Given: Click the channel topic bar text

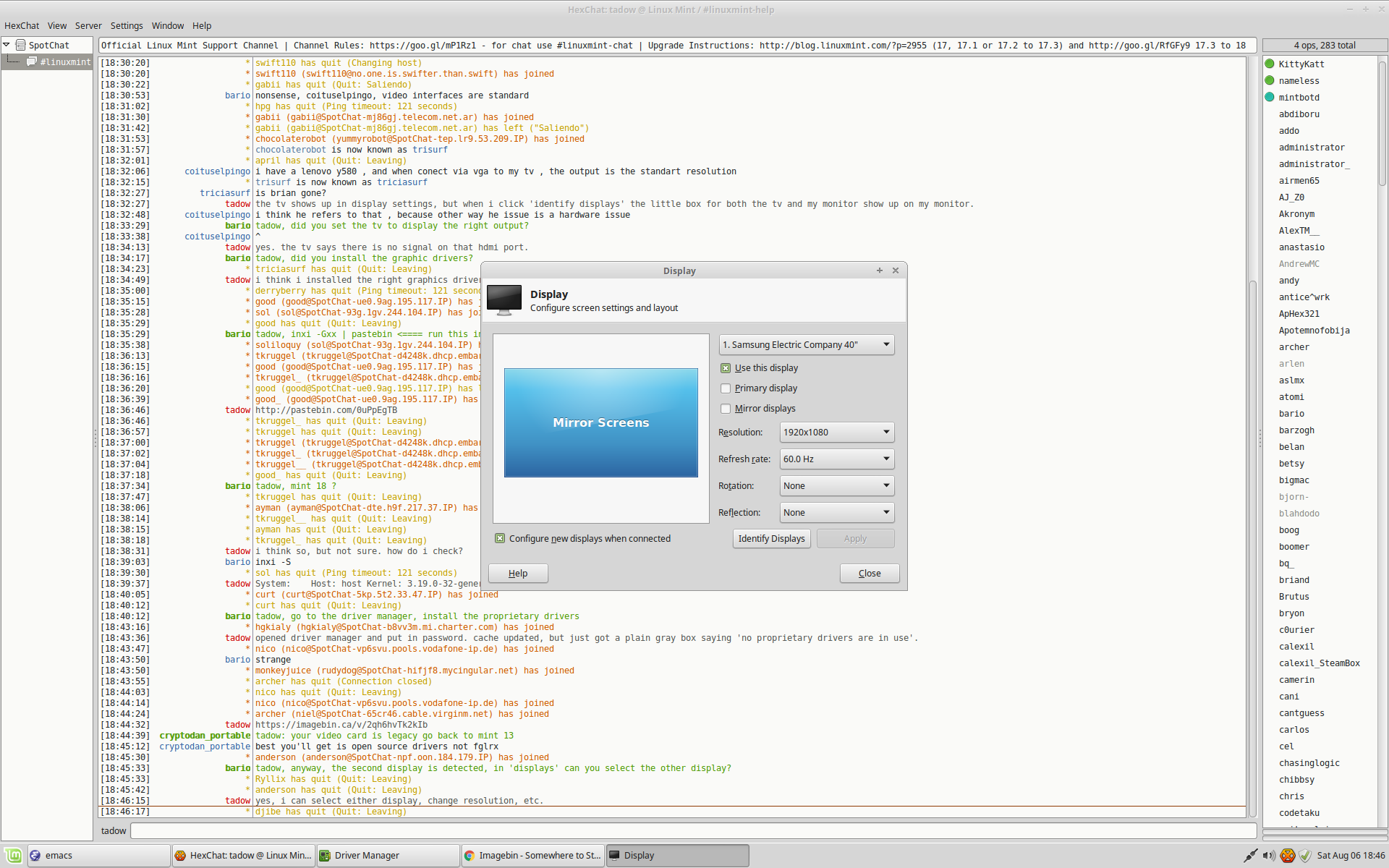Looking at the screenshot, I should (677, 45).
